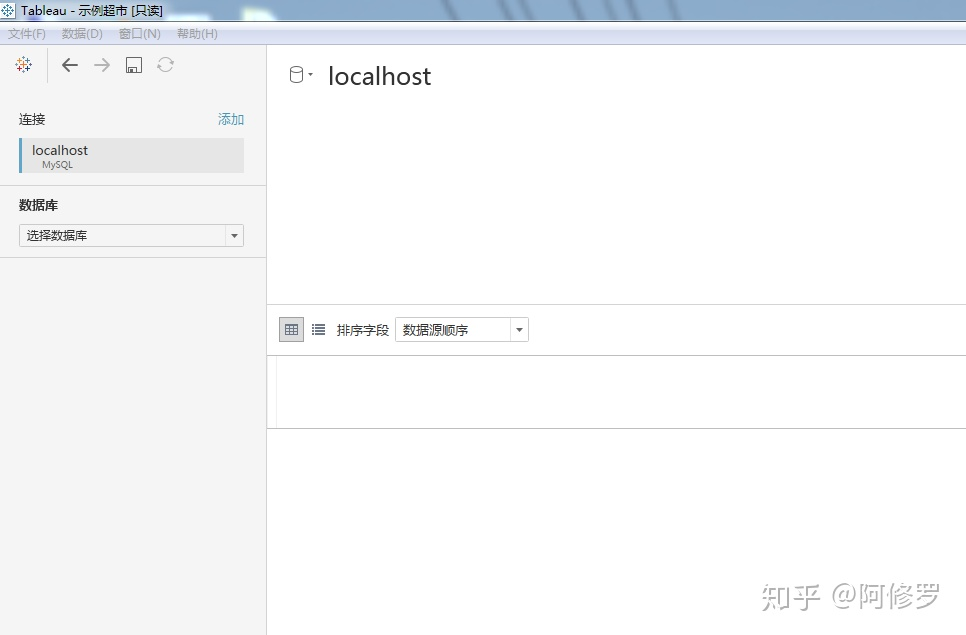Open the 文件(F) menu
966x635 pixels.
click(x=26, y=33)
